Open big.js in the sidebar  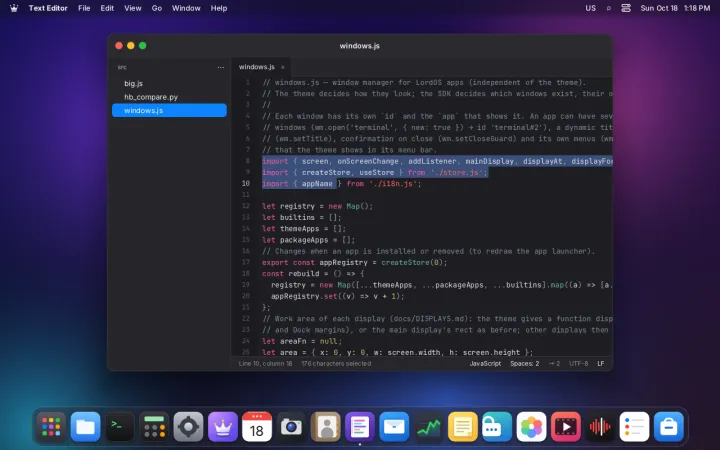tap(169, 84)
